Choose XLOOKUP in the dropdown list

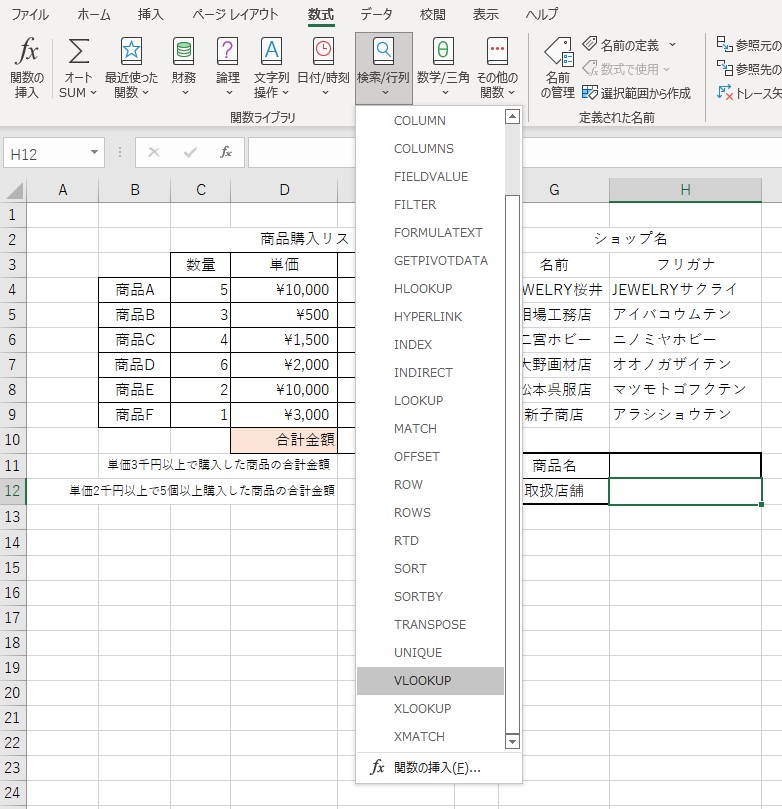[x=422, y=709]
